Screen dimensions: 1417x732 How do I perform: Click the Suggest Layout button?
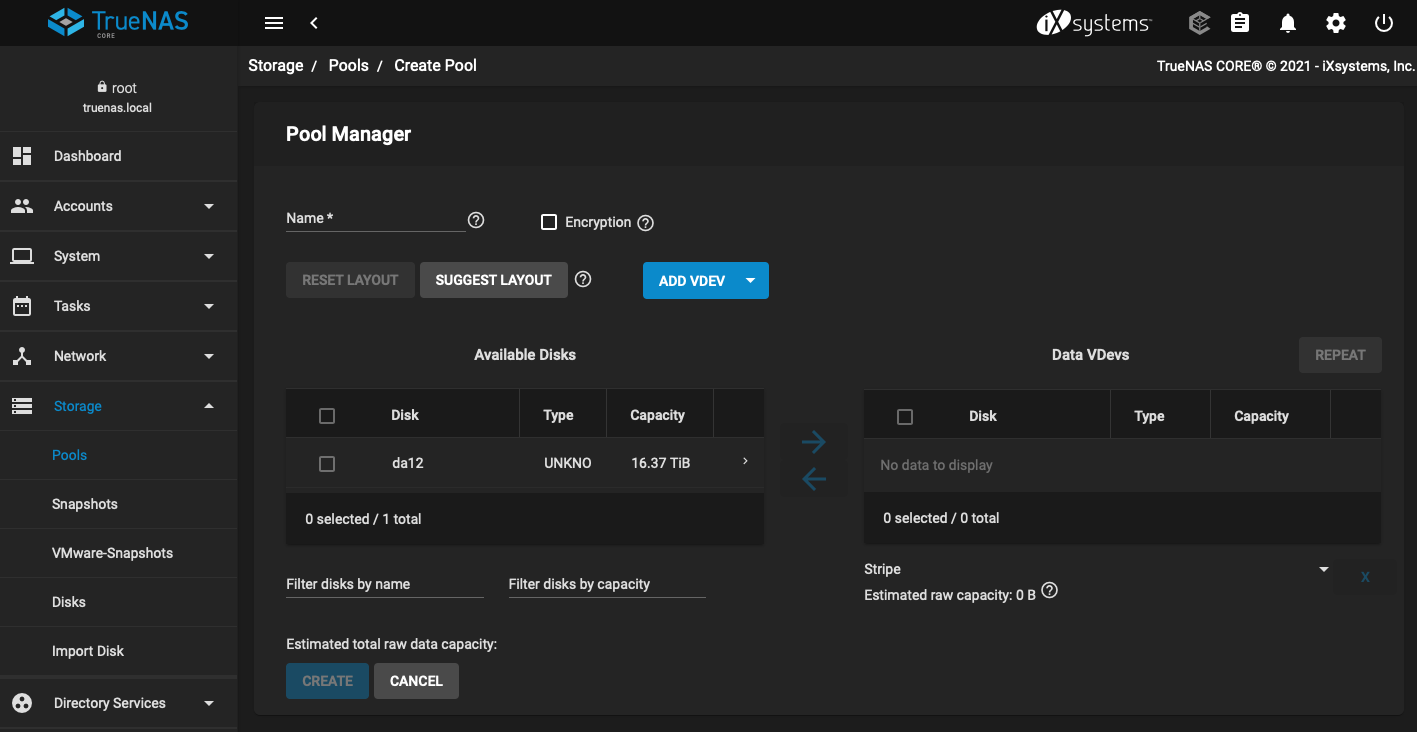pos(494,280)
